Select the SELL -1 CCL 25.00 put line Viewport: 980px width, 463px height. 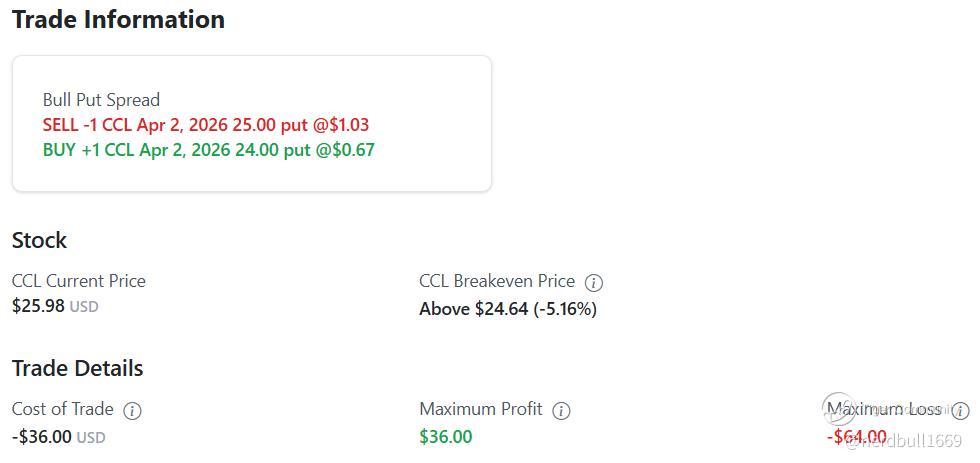(x=206, y=125)
